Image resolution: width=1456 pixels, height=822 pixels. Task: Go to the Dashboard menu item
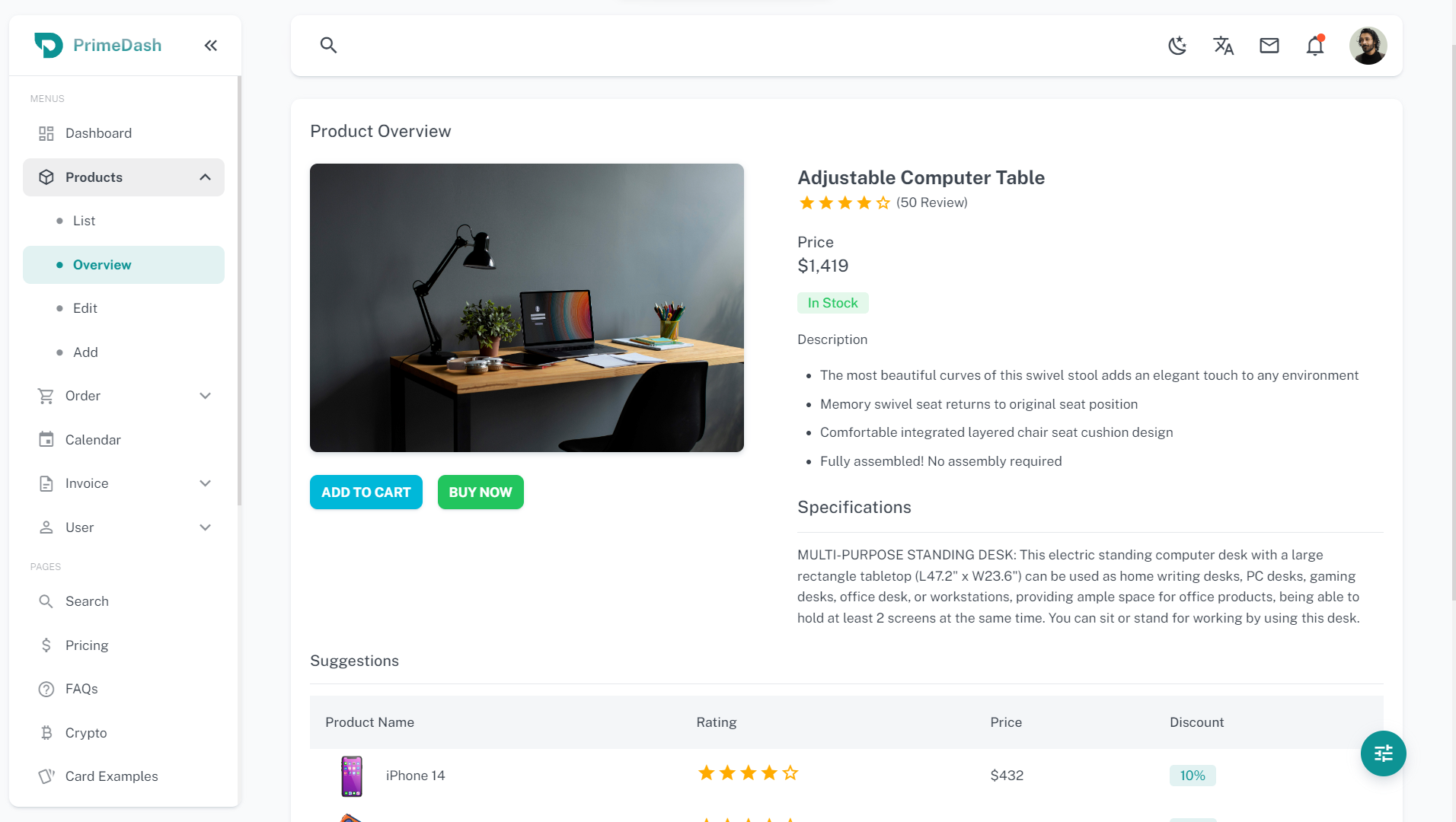coord(98,133)
